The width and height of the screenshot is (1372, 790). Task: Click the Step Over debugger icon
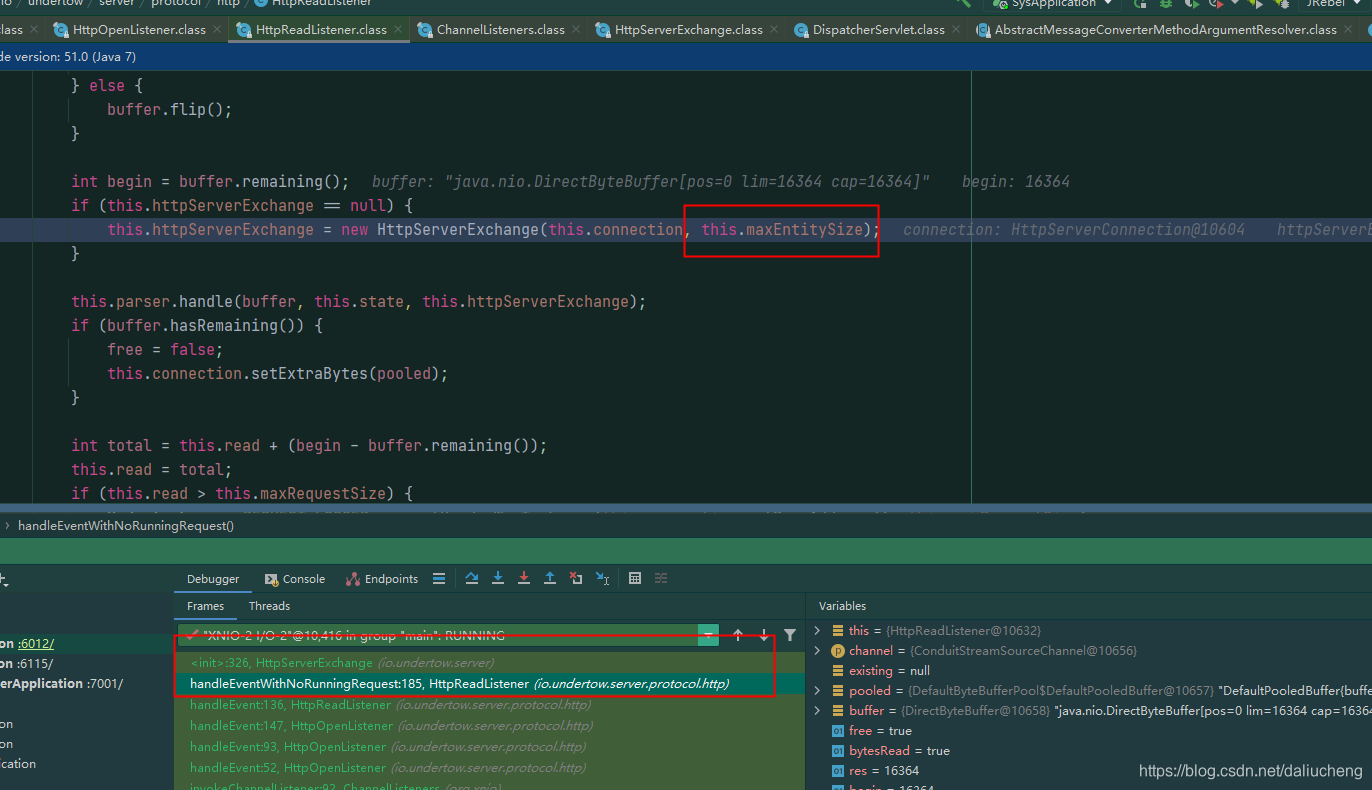point(472,578)
